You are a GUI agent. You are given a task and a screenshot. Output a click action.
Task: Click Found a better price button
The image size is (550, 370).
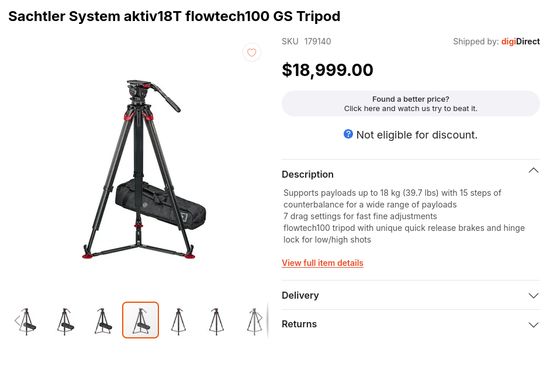[410, 104]
